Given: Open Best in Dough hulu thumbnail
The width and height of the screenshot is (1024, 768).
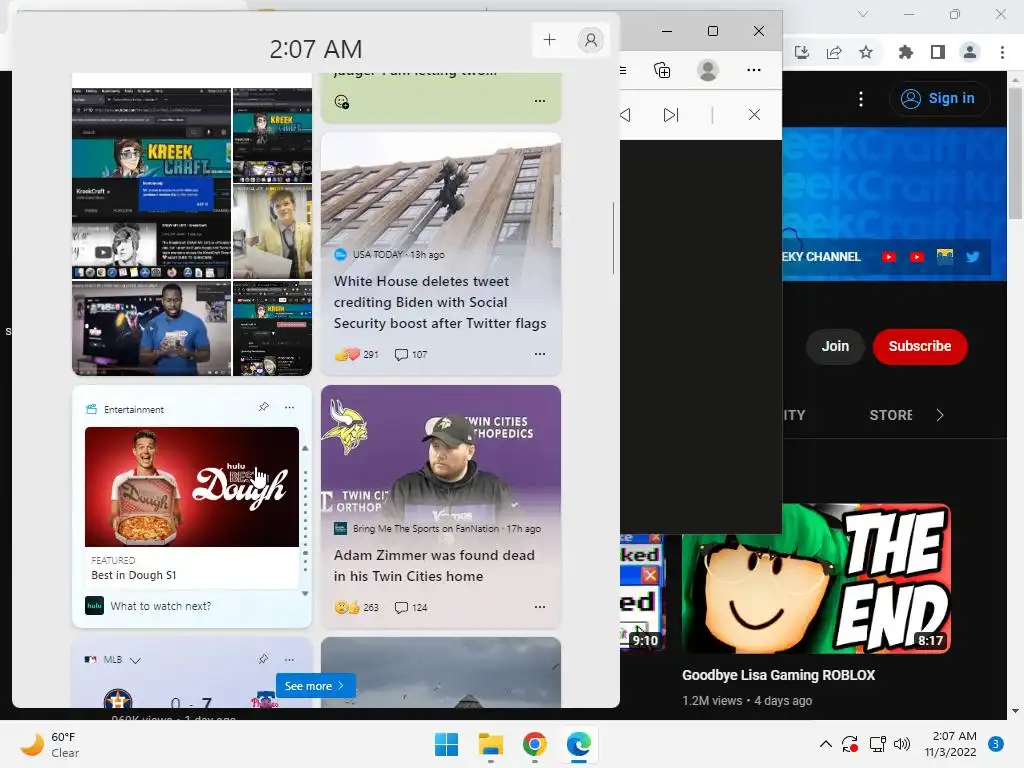Looking at the screenshot, I should tap(192, 487).
